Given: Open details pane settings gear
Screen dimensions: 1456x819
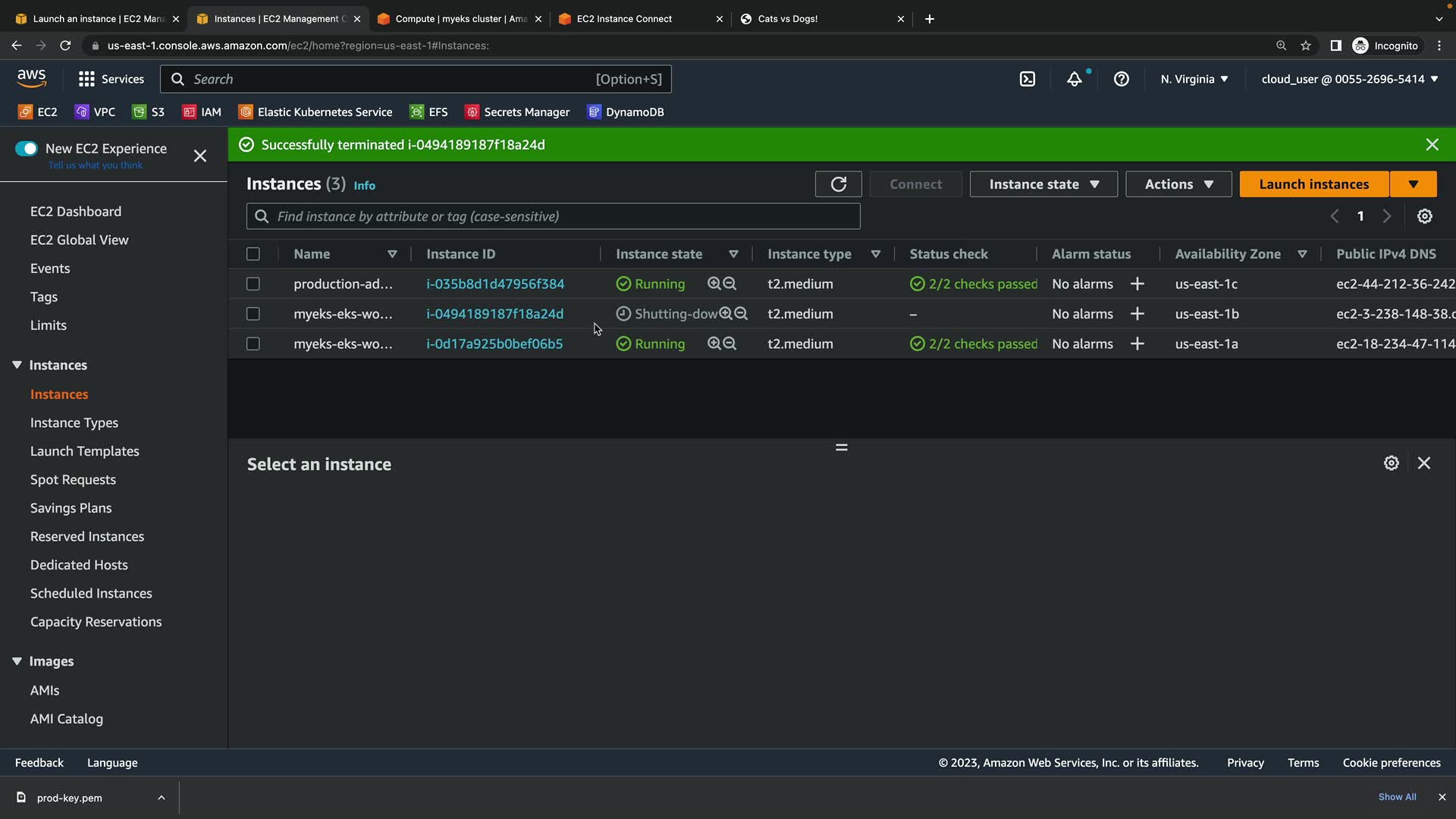Looking at the screenshot, I should coord(1391,463).
